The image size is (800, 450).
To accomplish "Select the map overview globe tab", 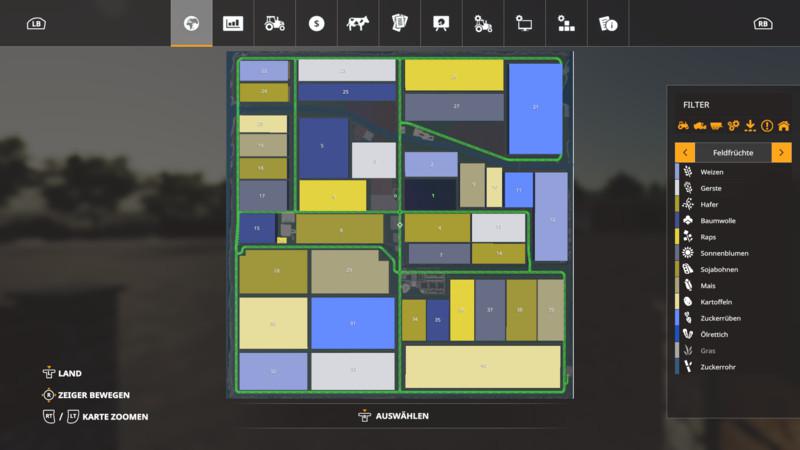I will pyautogui.click(x=191, y=23).
